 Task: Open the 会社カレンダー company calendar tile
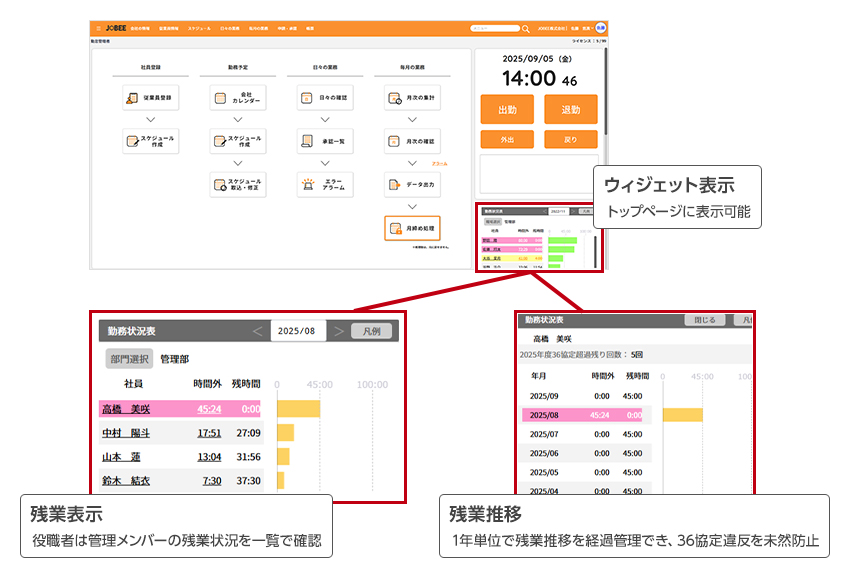tap(238, 98)
